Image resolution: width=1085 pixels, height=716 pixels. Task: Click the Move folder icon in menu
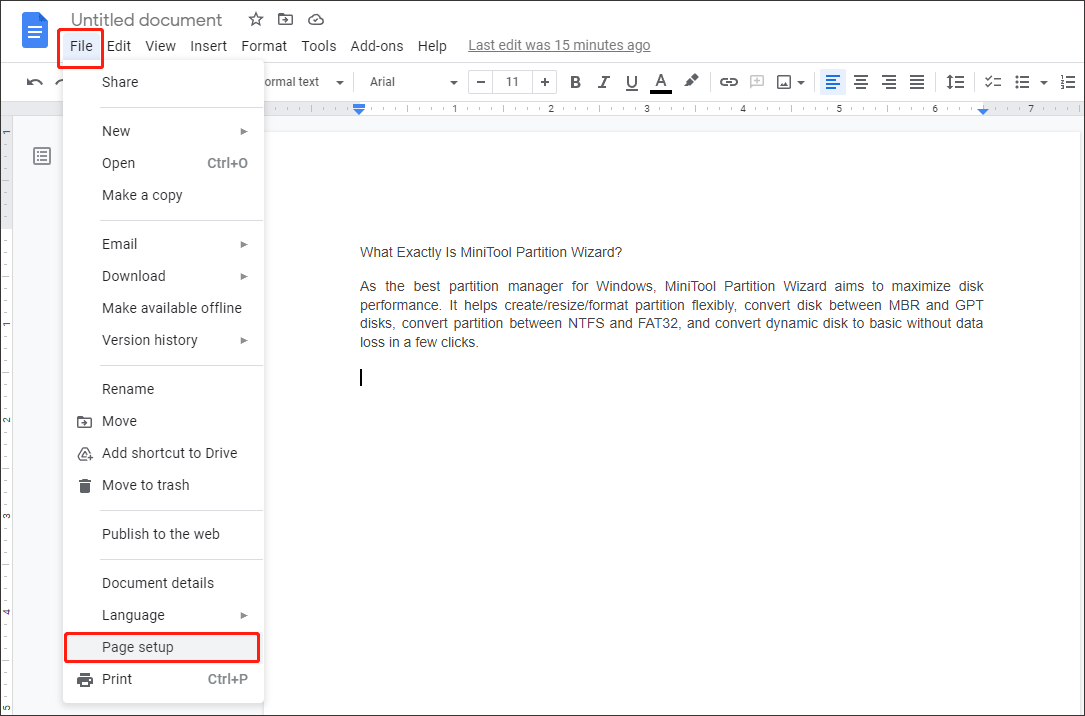click(84, 421)
